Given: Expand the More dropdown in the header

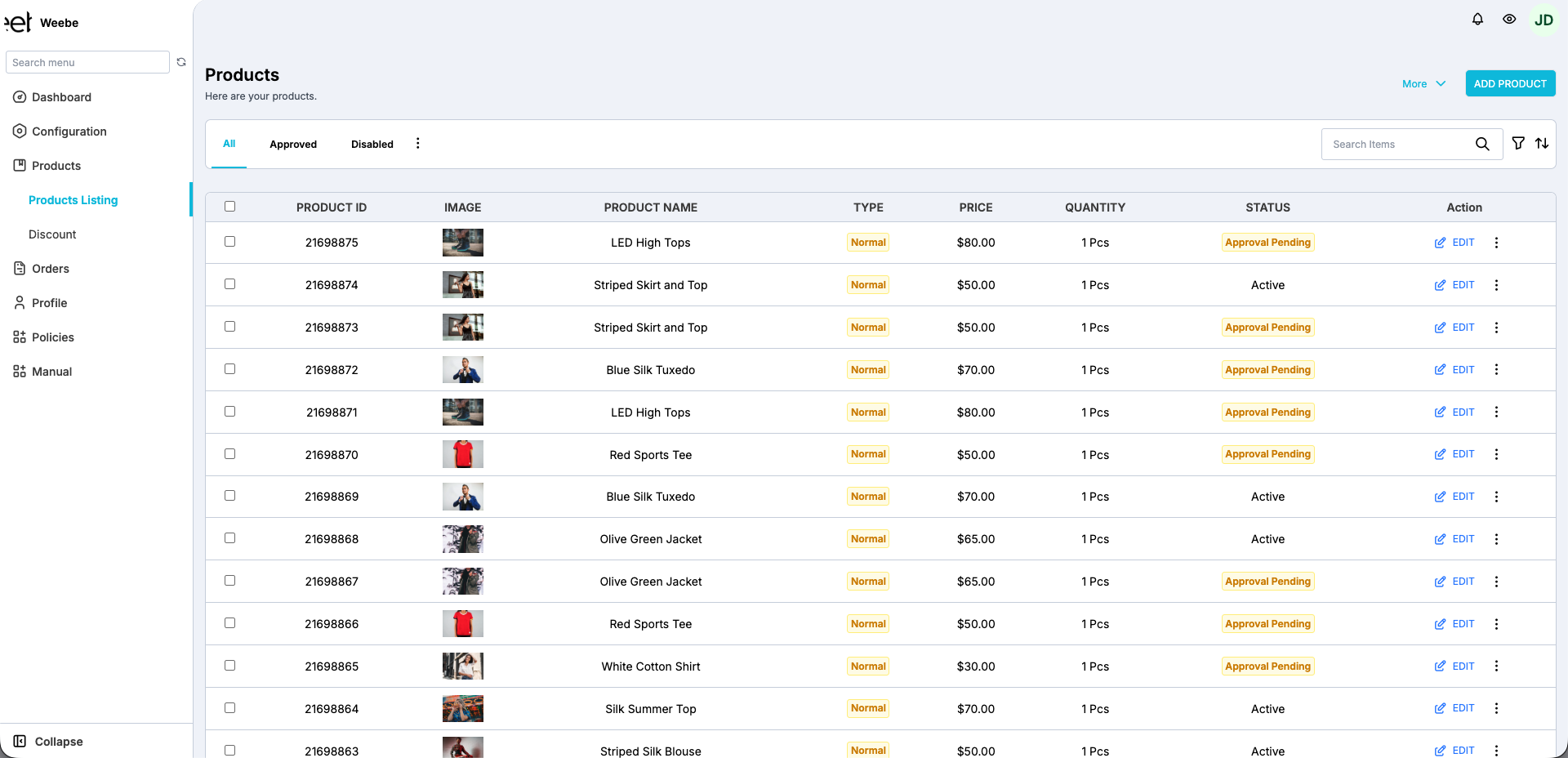Looking at the screenshot, I should (1423, 84).
